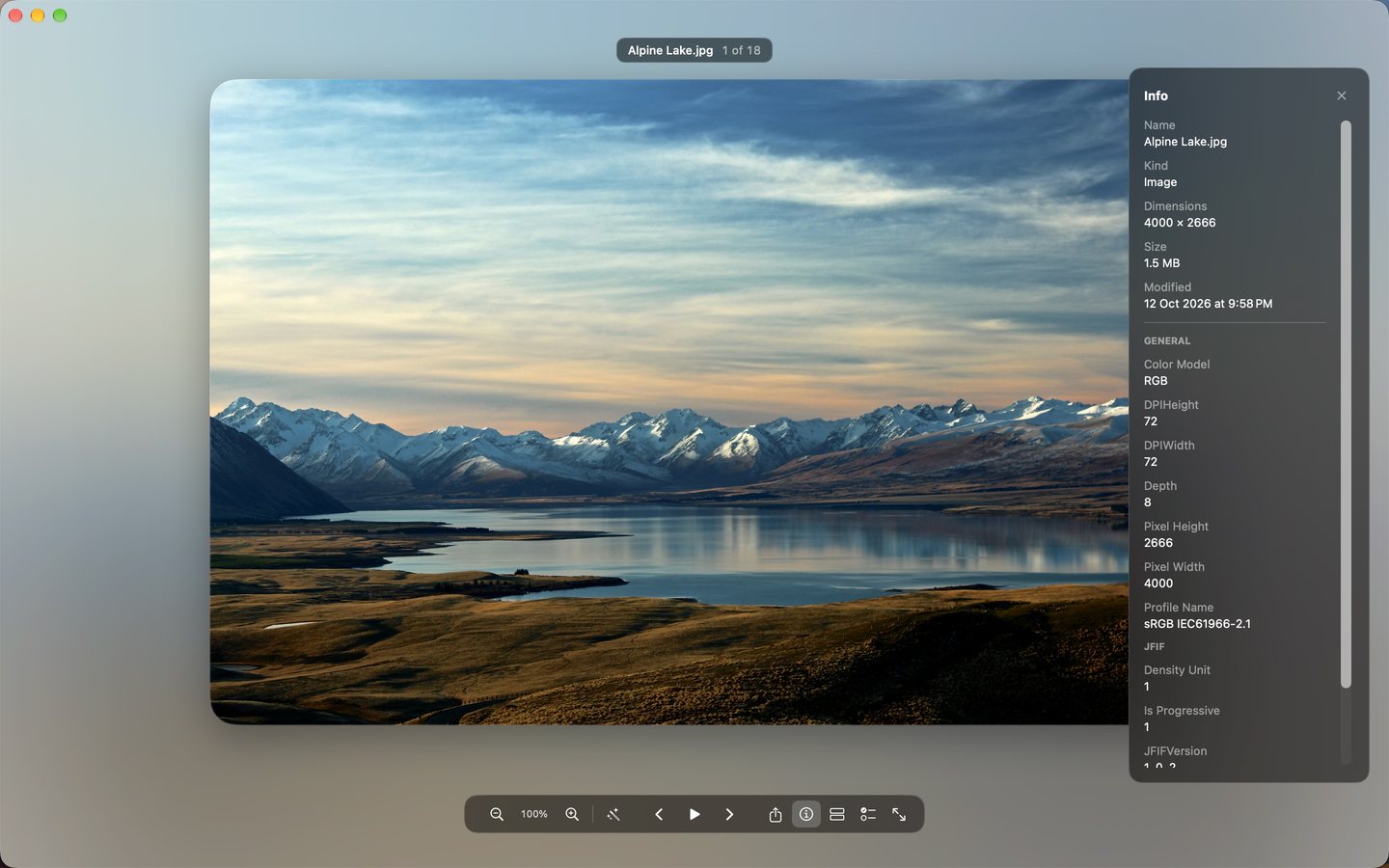Click the stacked rectangles layout icon
The image size is (1389, 868).
[837, 814]
